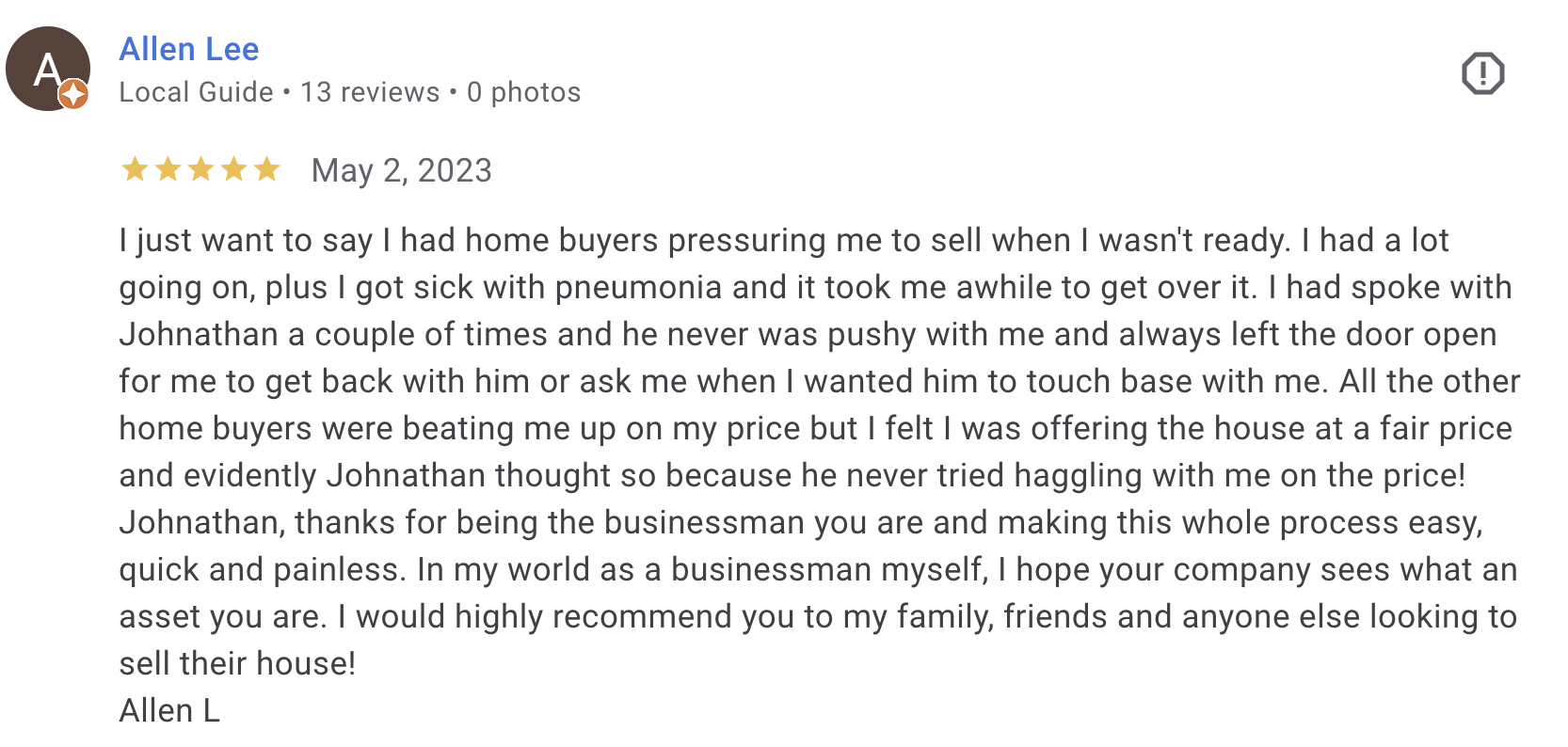Open Allen Lee's profile avatar
Screen dimensions: 1568x747
click(48, 69)
